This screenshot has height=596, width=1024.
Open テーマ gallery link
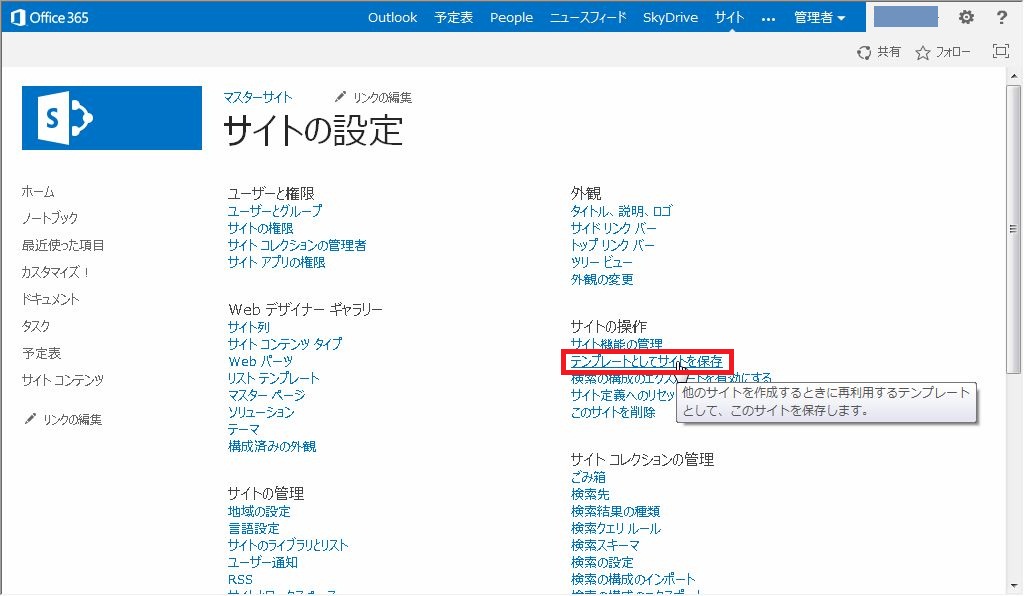pyautogui.click(x=244, y=429)
